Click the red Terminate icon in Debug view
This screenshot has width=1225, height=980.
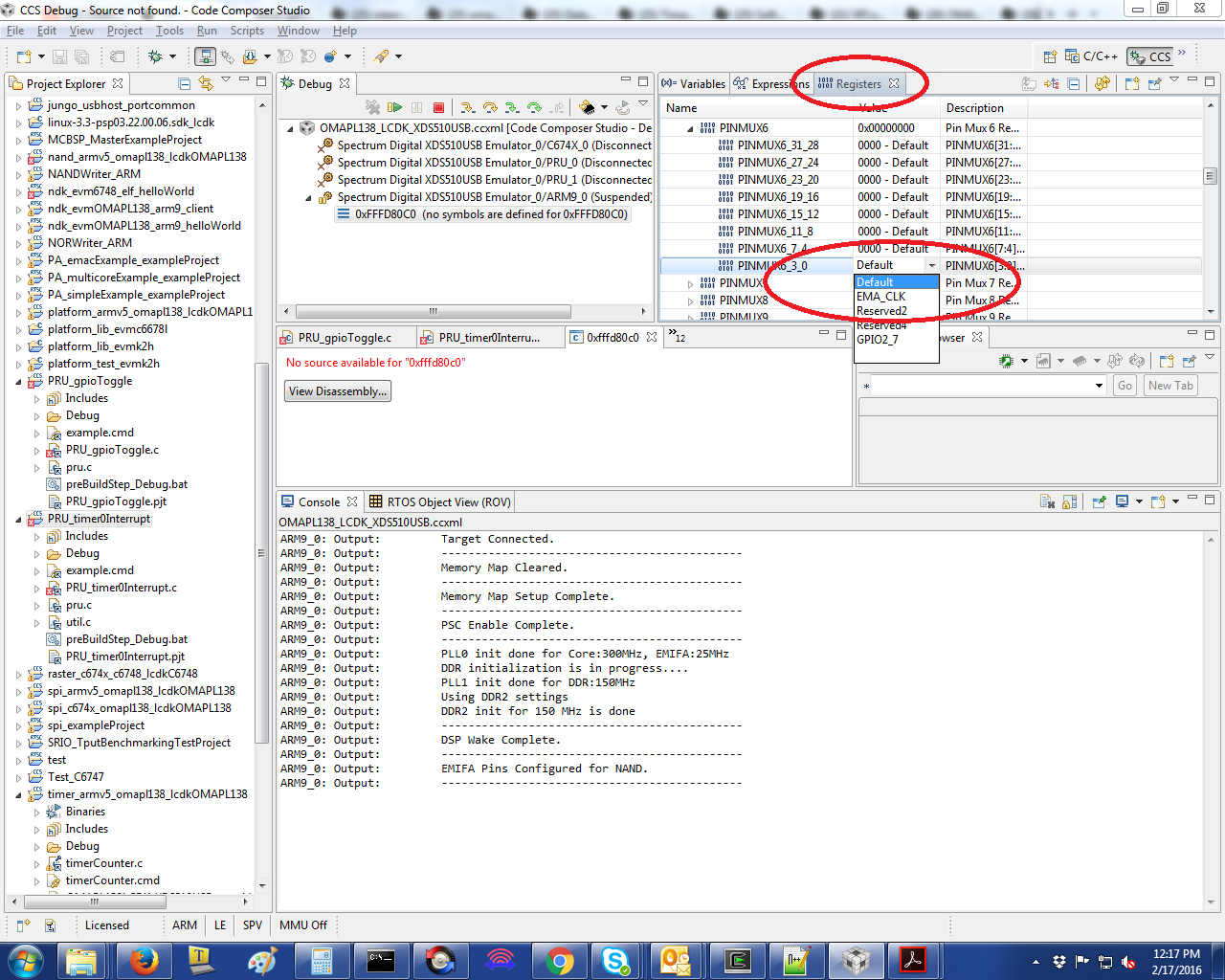tap(438, 107)
